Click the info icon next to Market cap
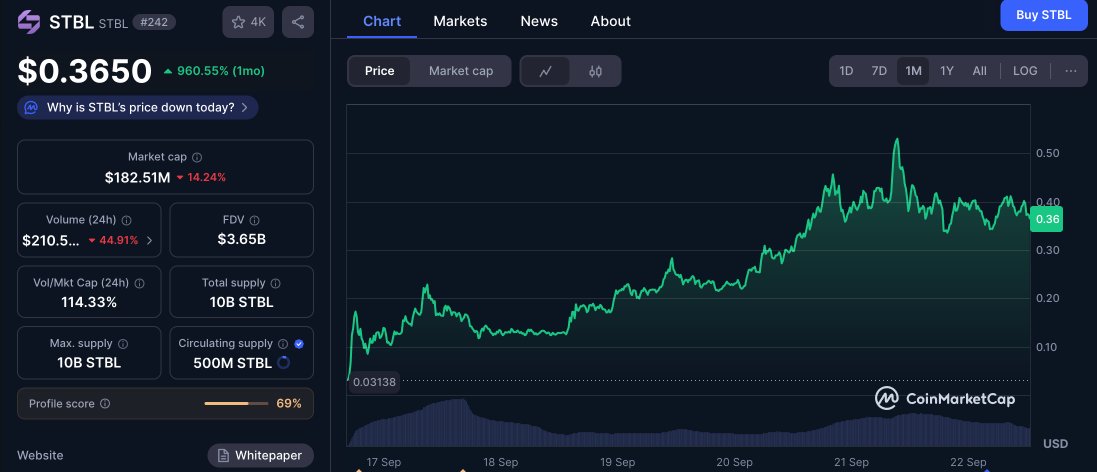The height and width of the screenshot is (472, 1097). tap(197, 157)
